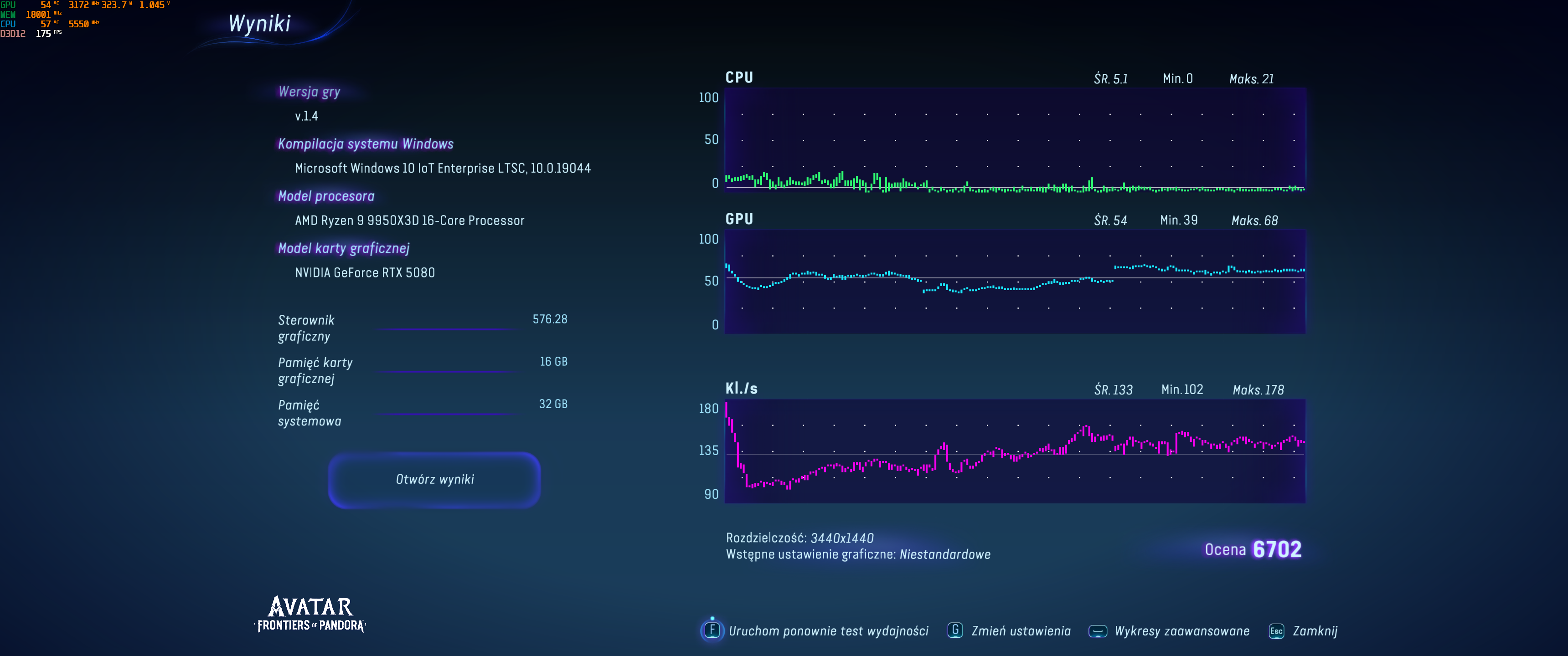Click the 'Sterownik graficzny' value 576.28

pyautogui.click(x=550, y=319)
